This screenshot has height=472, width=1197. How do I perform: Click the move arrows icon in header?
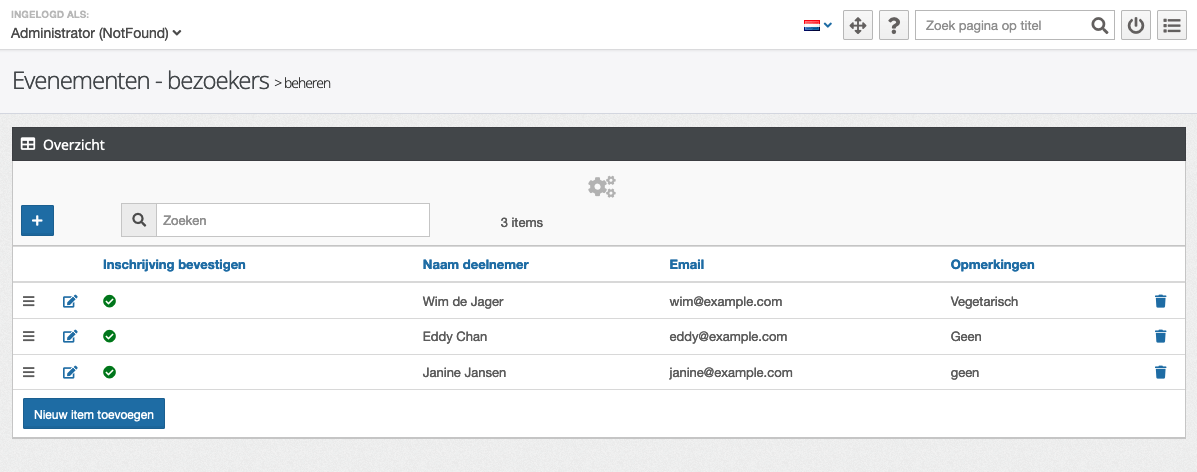[x=857, y=26]
